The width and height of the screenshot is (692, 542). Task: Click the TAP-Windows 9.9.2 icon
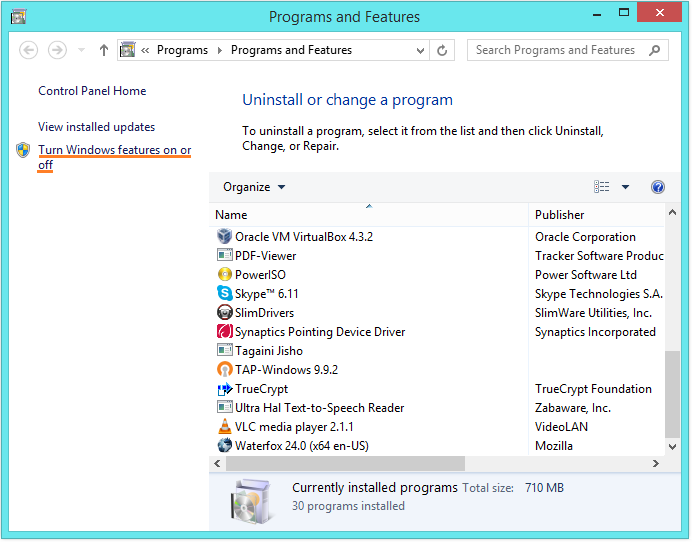pos(225,369)
